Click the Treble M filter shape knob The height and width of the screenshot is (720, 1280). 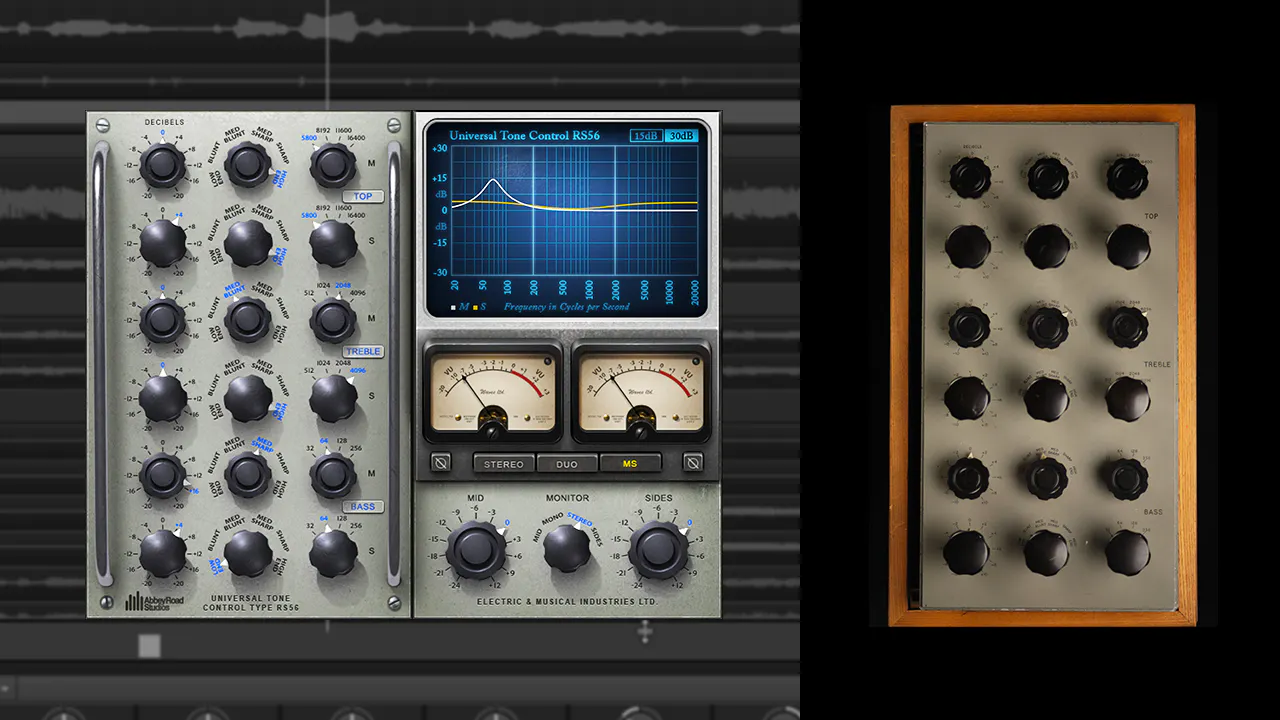click(x=248, y=321)
